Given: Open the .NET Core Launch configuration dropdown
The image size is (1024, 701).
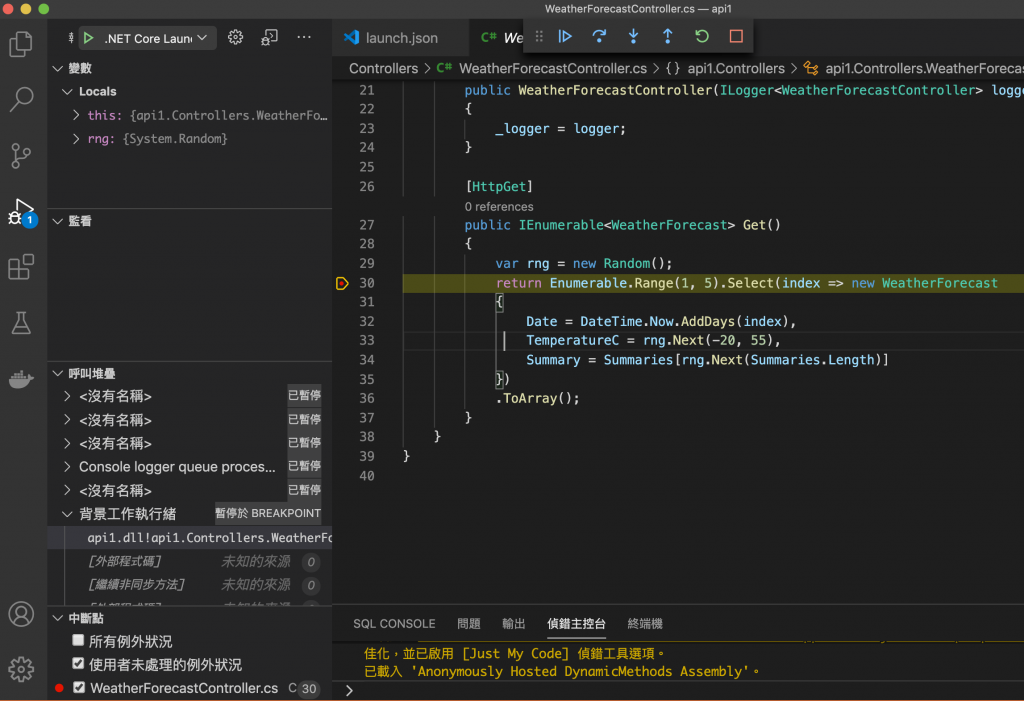Looking at the screenshot, I should pos(148,38).
